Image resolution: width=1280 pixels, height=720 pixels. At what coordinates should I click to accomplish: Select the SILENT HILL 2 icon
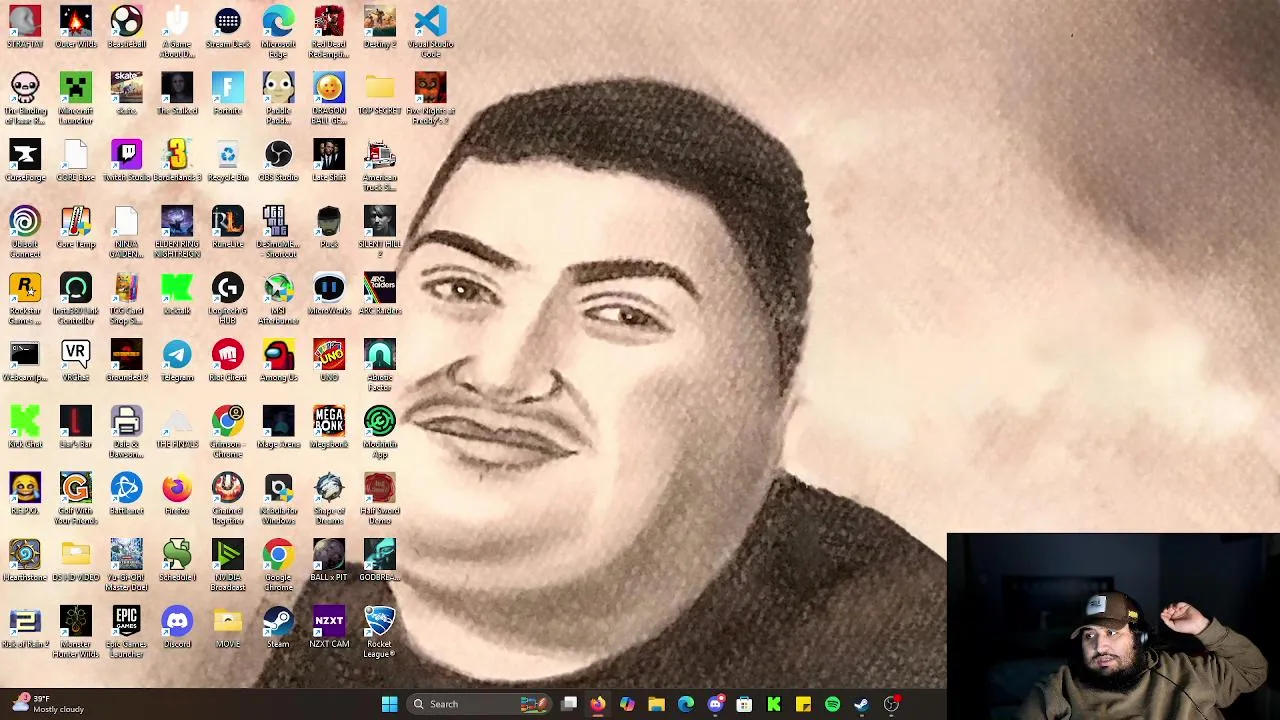[380, 232]
